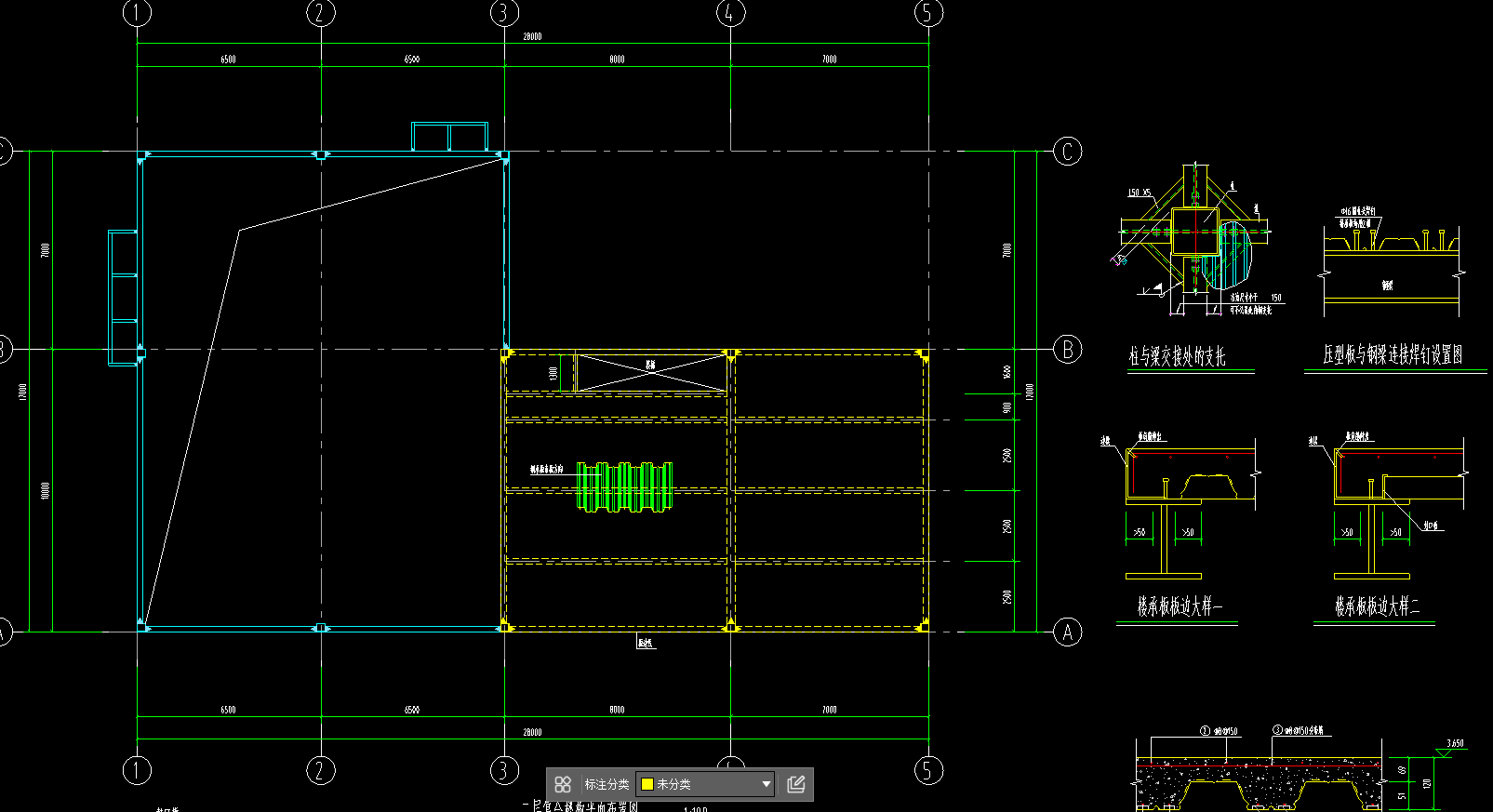Select the green corrugated deck hatch symbol
This screenshot has width=1493, height=812.
(x=624, y=486)
